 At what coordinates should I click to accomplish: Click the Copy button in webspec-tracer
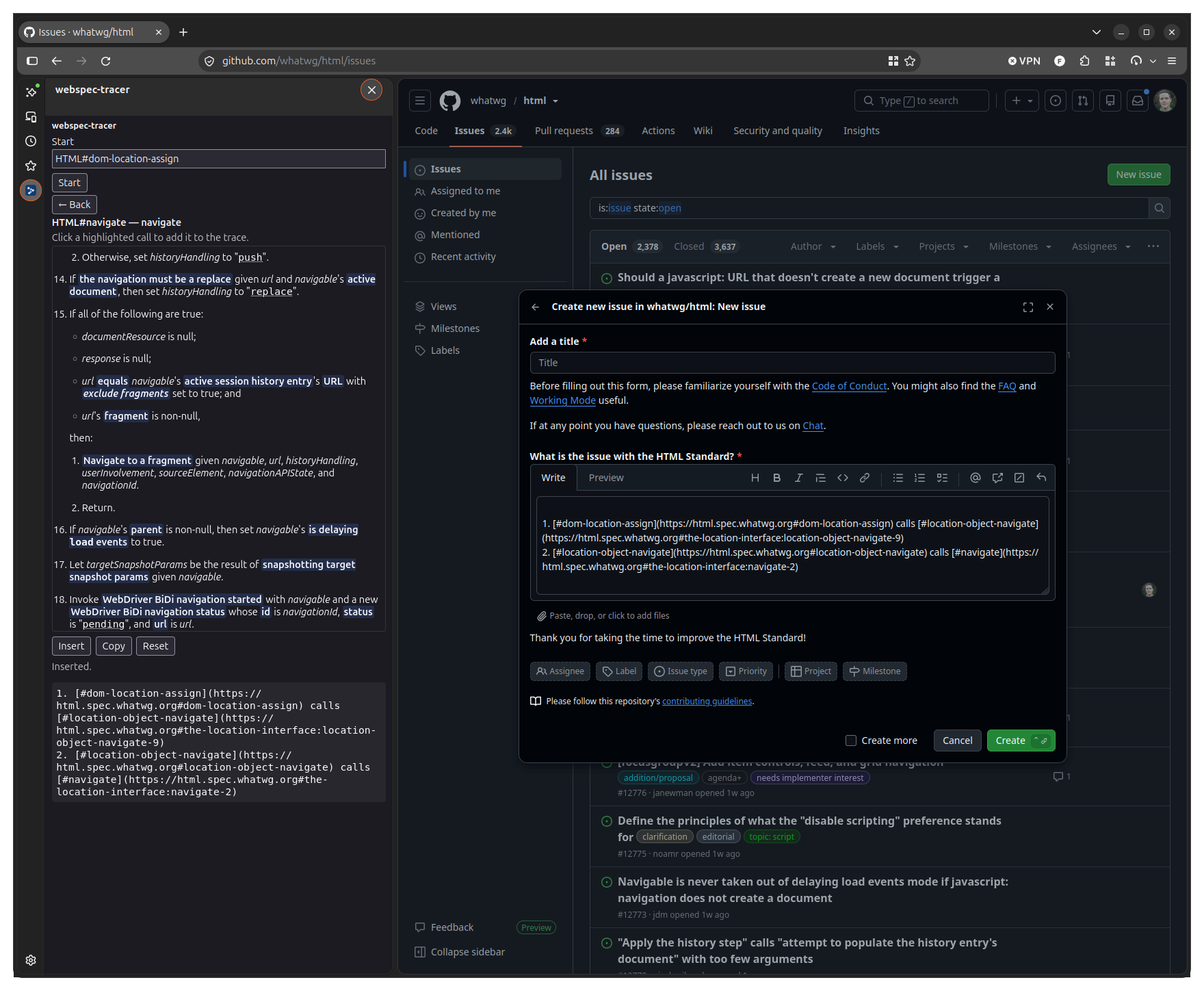[114, 646]
